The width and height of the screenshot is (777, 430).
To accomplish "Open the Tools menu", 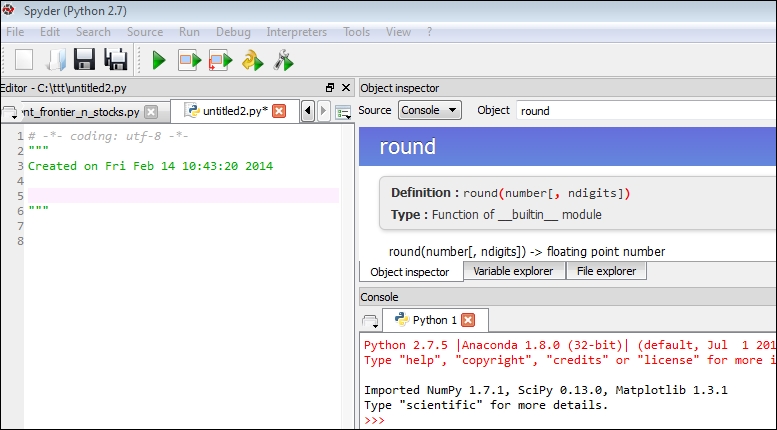I will pos(356,32).
